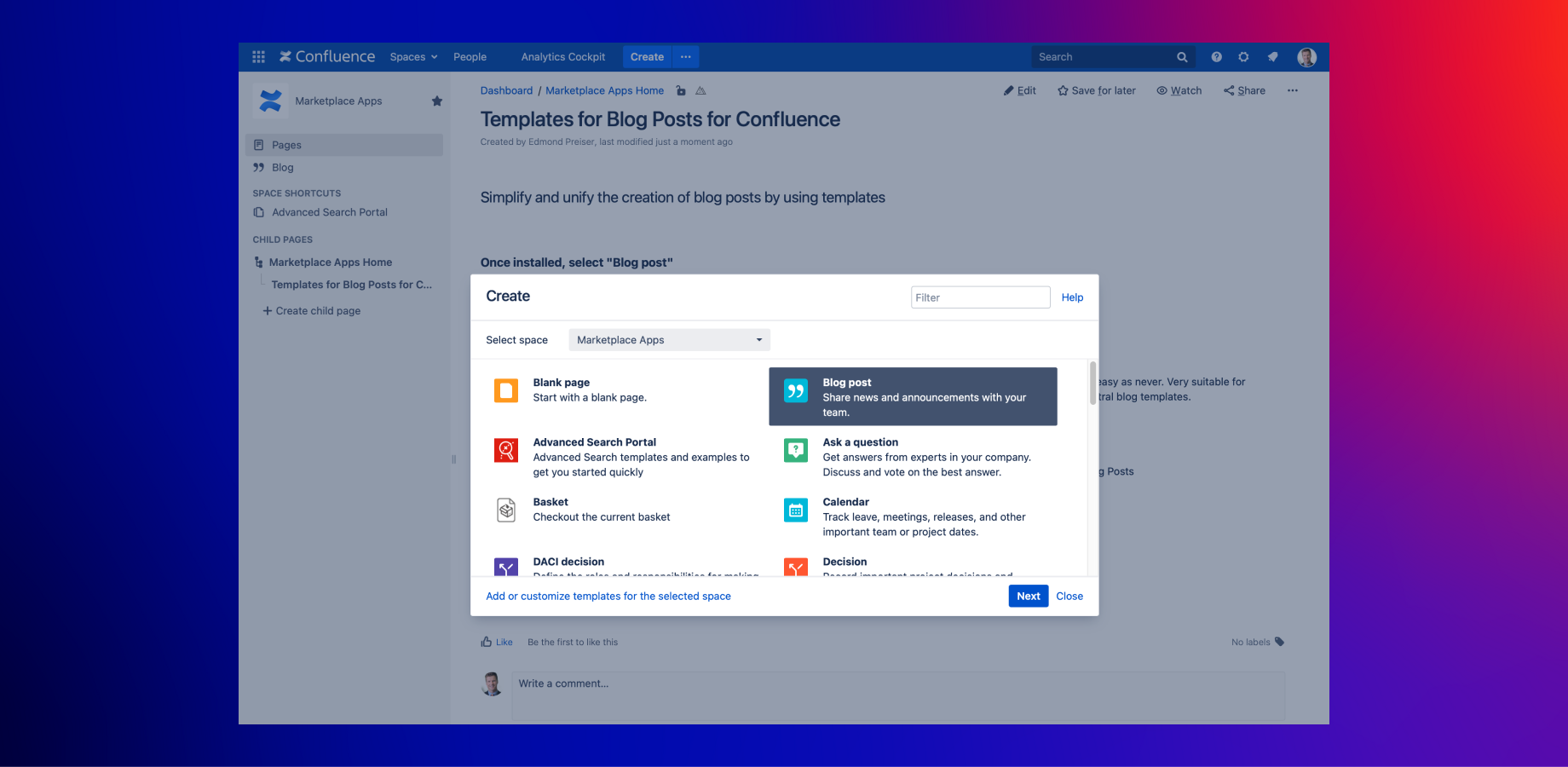Viewport: 1568px width, 767px height.
Task: Open the Help link in the dialog
Action: click(x=1072, y=297)
